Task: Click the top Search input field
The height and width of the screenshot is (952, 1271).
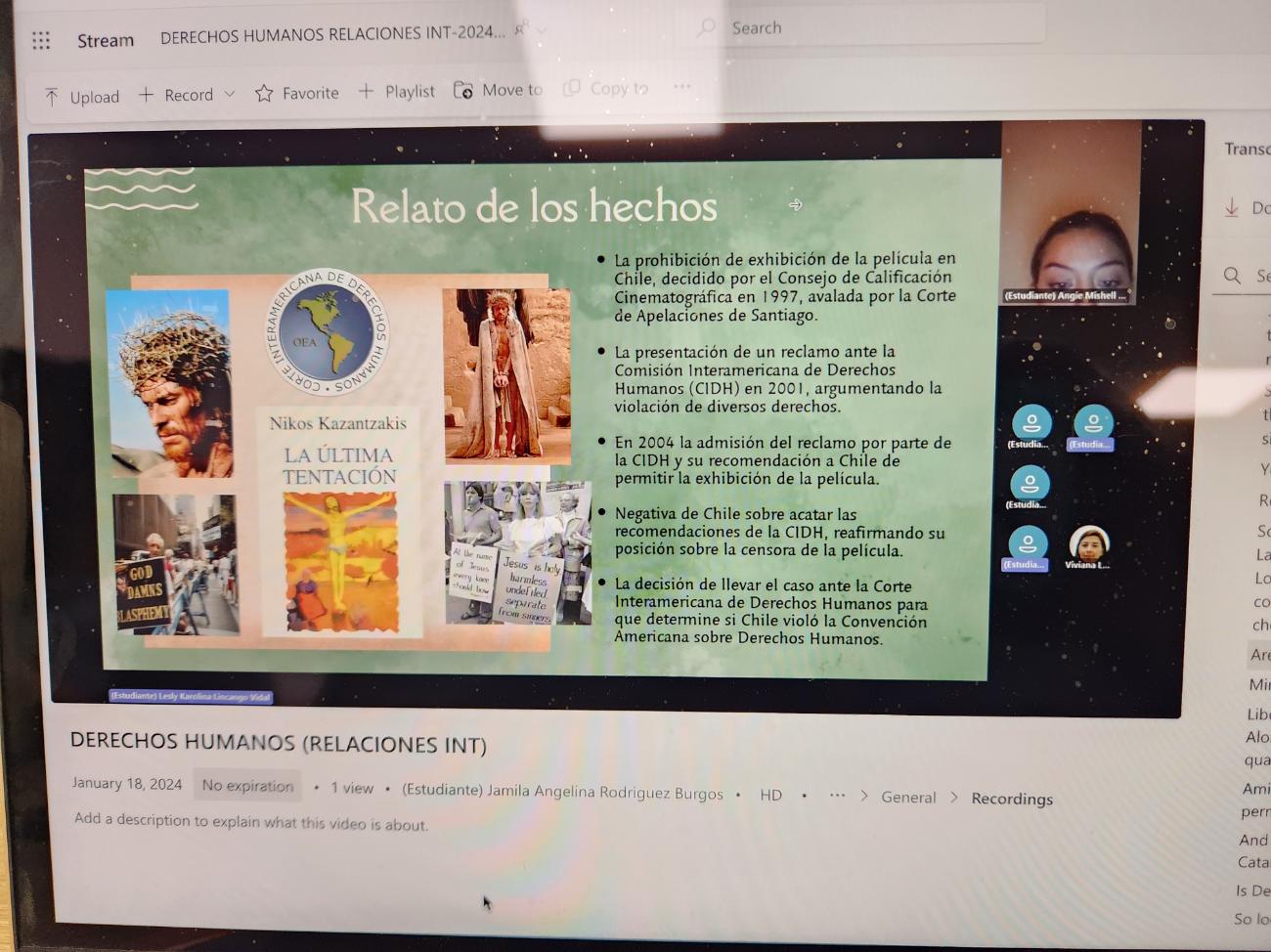Action: click(x=870, y=27)
